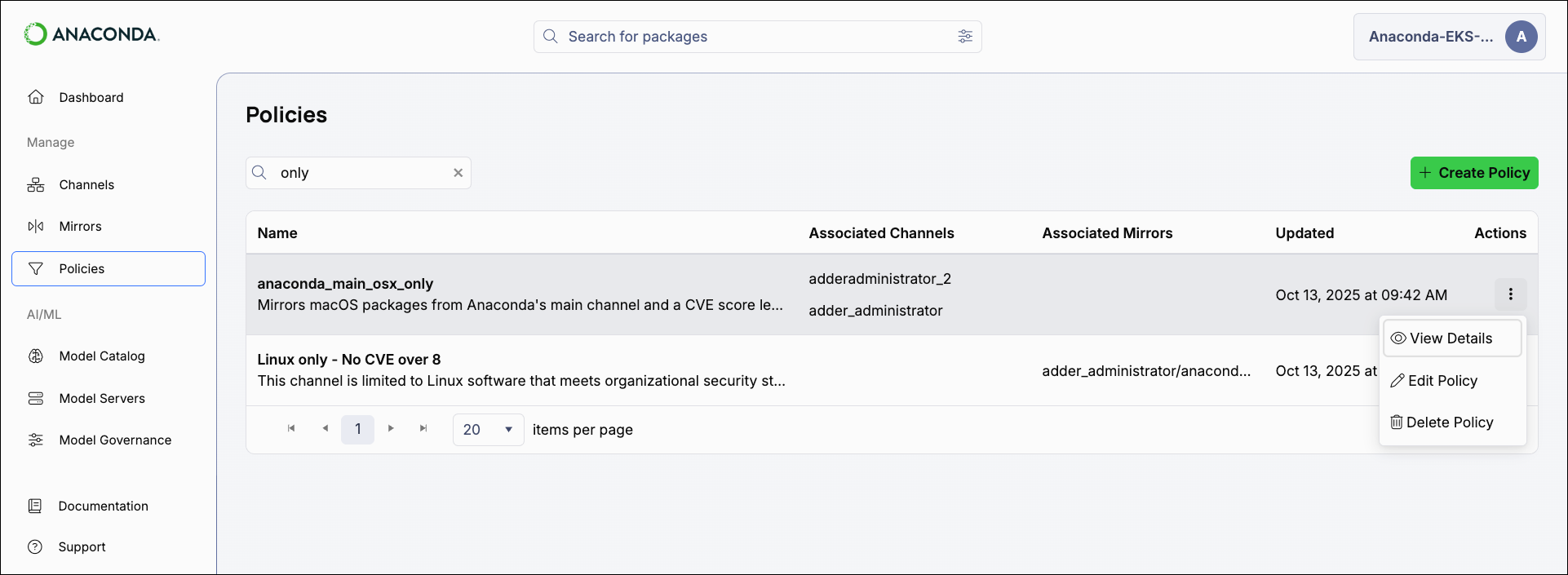1568x575 pixels.
Task: Click the Dashboard home icon
Action: point(36,97)
